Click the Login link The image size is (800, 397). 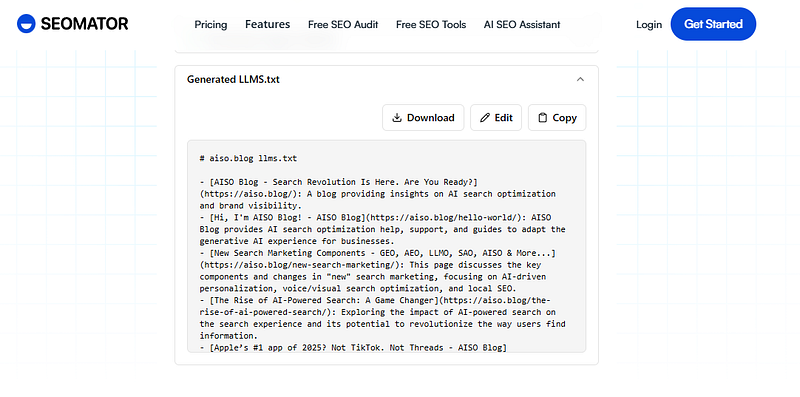(649, 24)
